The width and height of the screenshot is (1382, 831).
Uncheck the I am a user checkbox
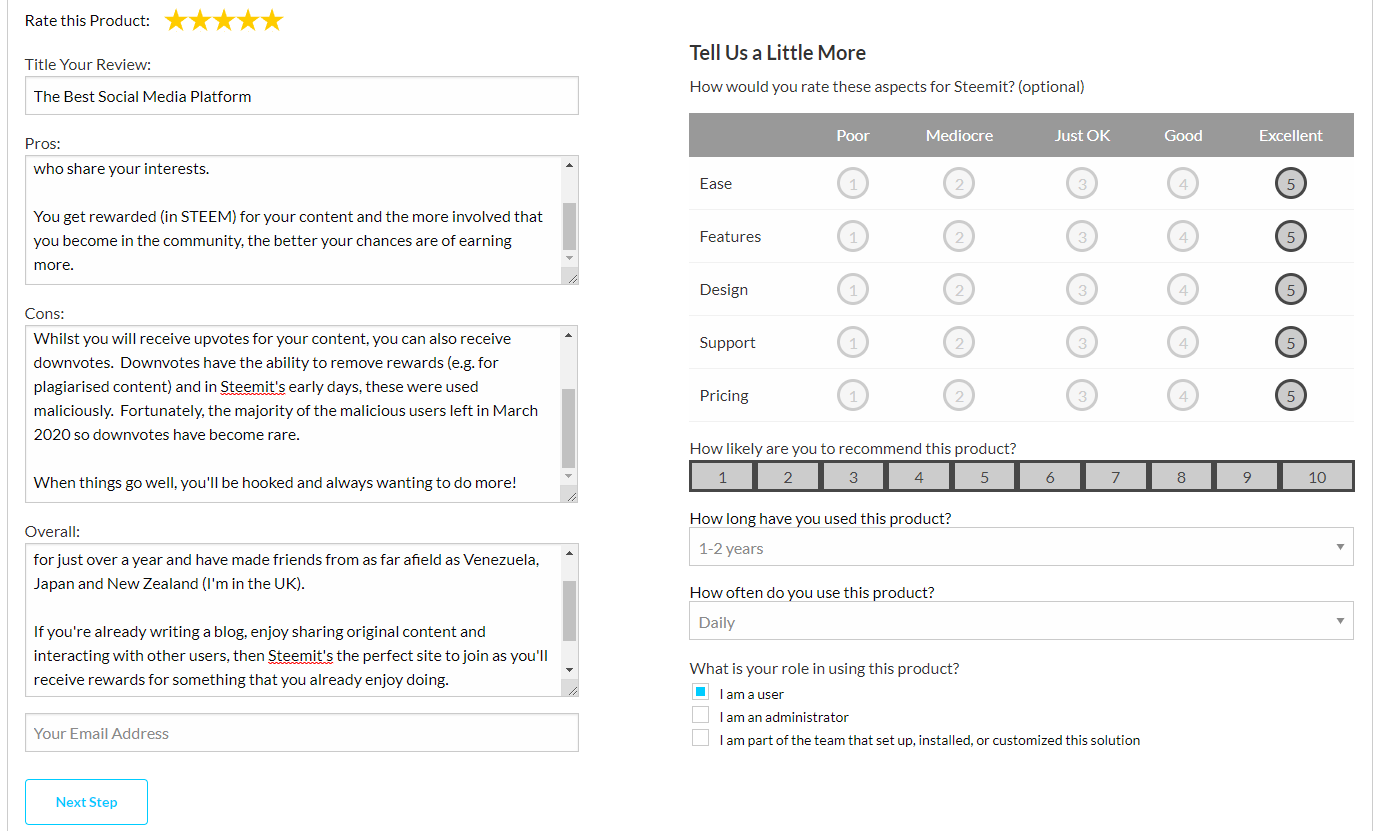coord(700,692)
